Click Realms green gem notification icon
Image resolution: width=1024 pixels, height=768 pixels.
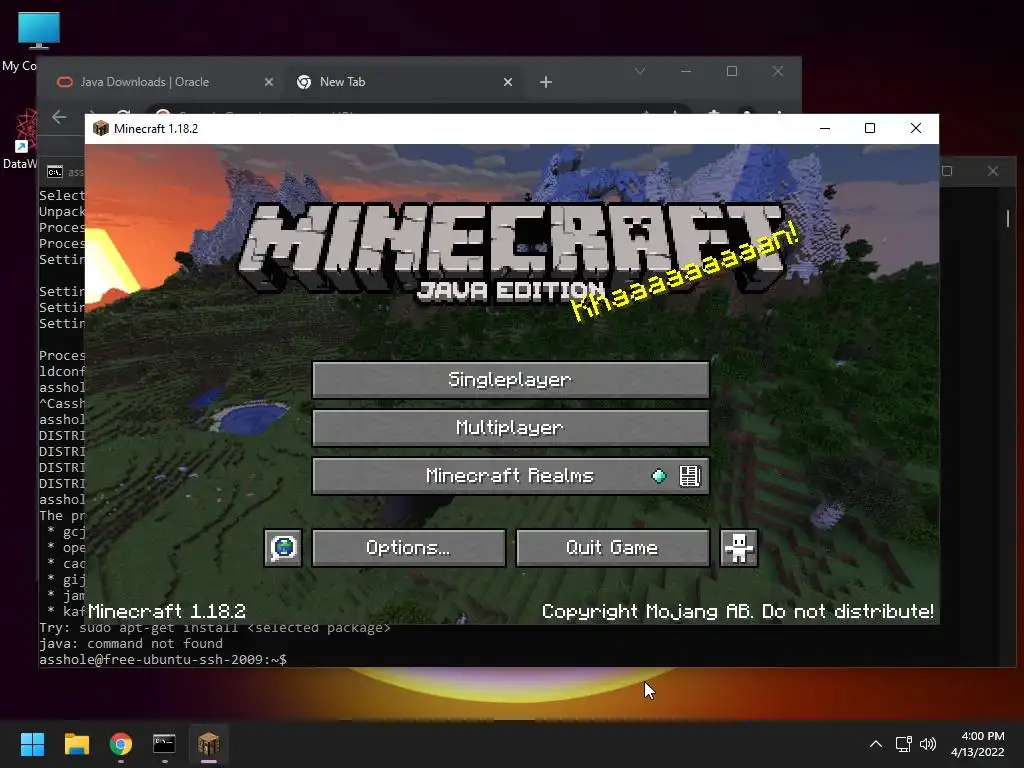[x=659, y=476]
